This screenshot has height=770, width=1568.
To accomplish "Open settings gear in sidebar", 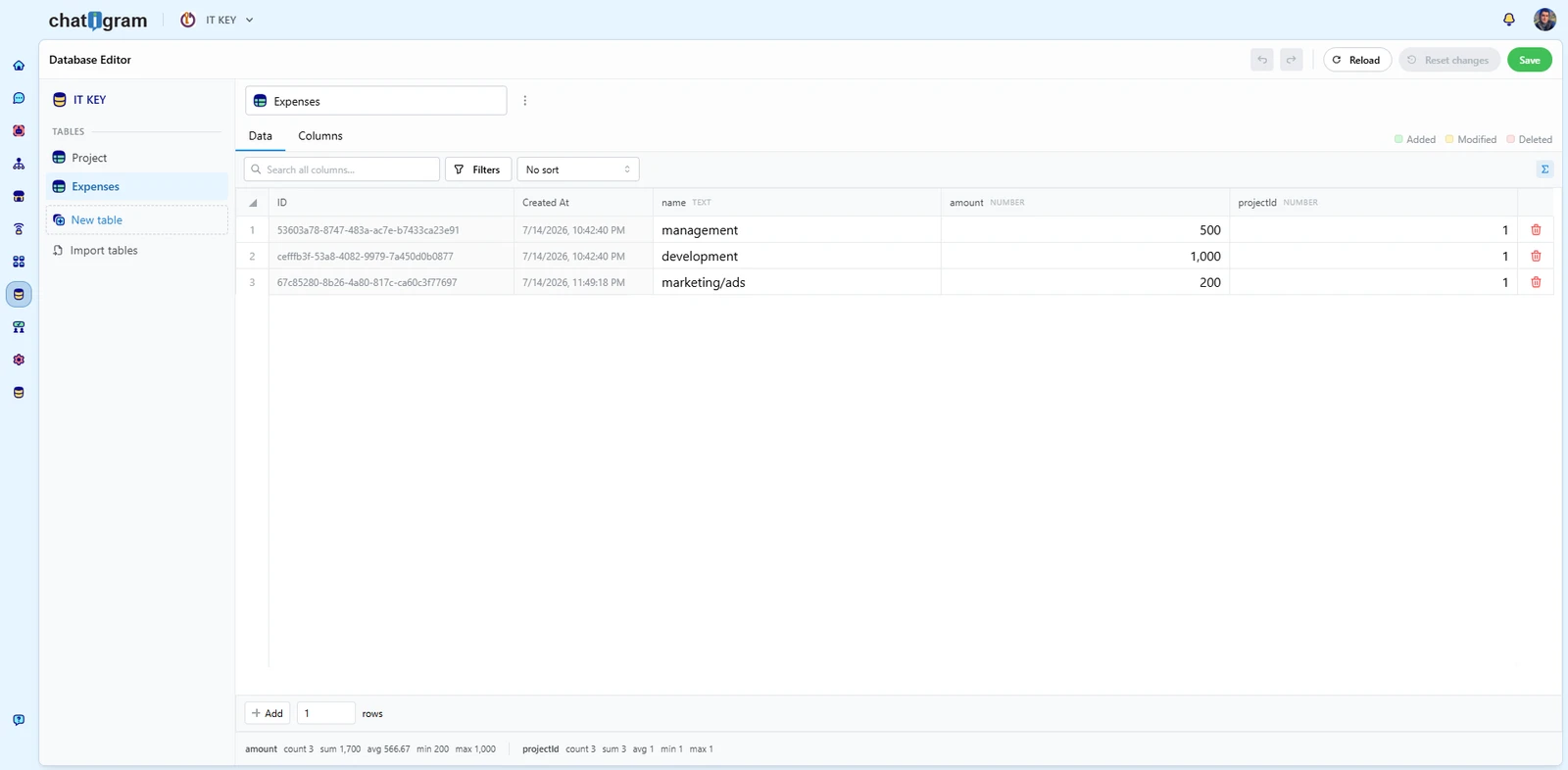I will [19, 360].
